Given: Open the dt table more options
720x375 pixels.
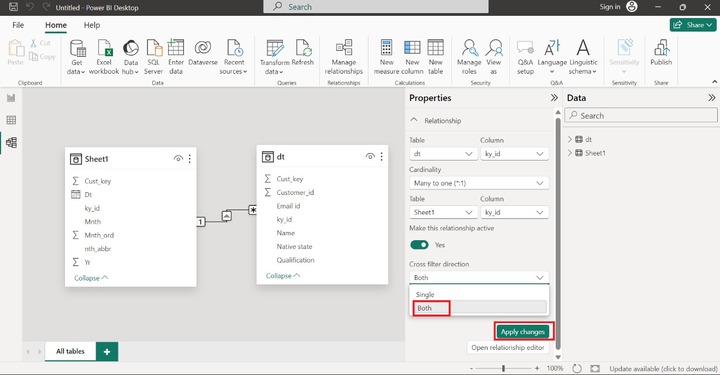Looking at the screenshot, I should pyautogui.click(x=382, y=157).
